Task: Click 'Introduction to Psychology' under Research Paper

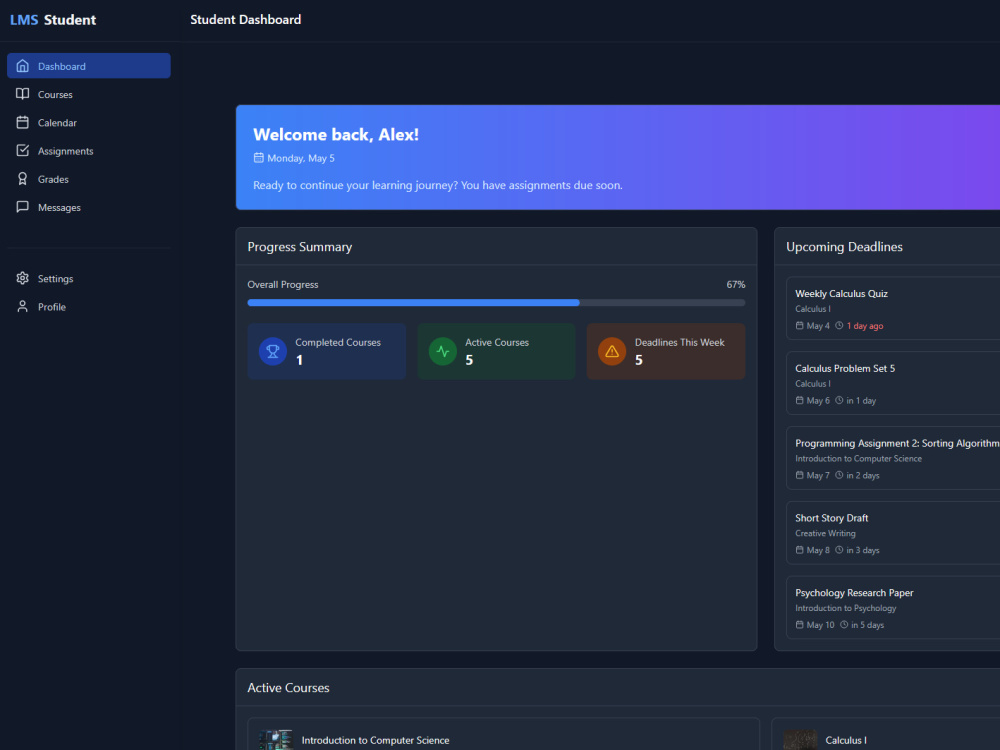Action: (x=846, y=608)
